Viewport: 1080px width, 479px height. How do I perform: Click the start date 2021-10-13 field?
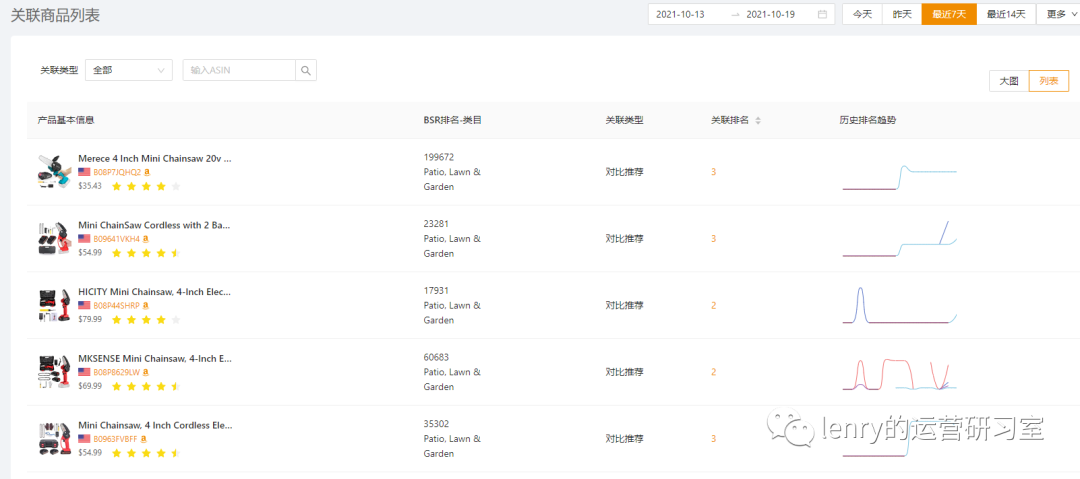(x=680, y=14)
